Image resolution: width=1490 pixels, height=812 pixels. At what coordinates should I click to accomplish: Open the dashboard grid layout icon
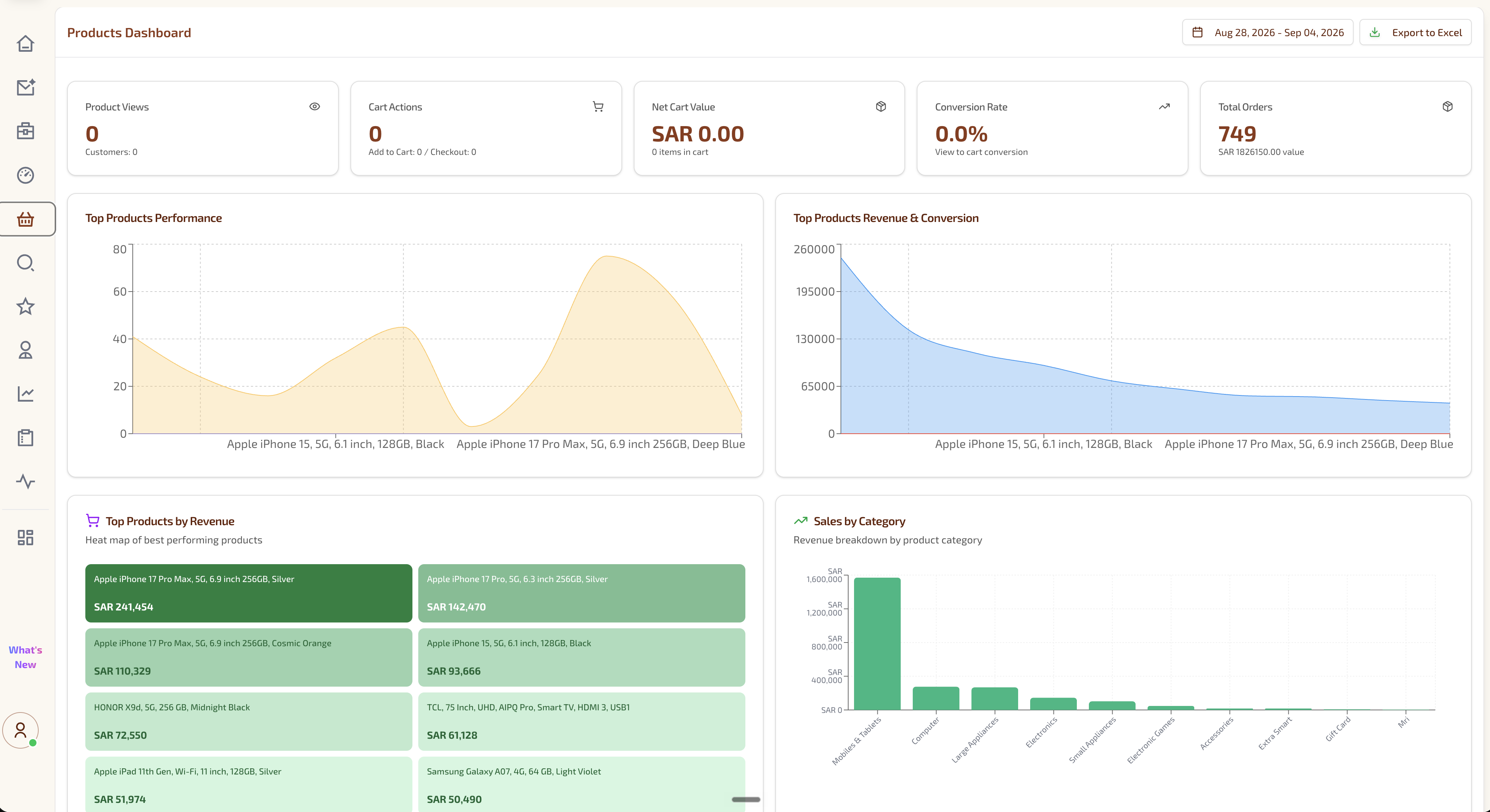coord(26,538)
